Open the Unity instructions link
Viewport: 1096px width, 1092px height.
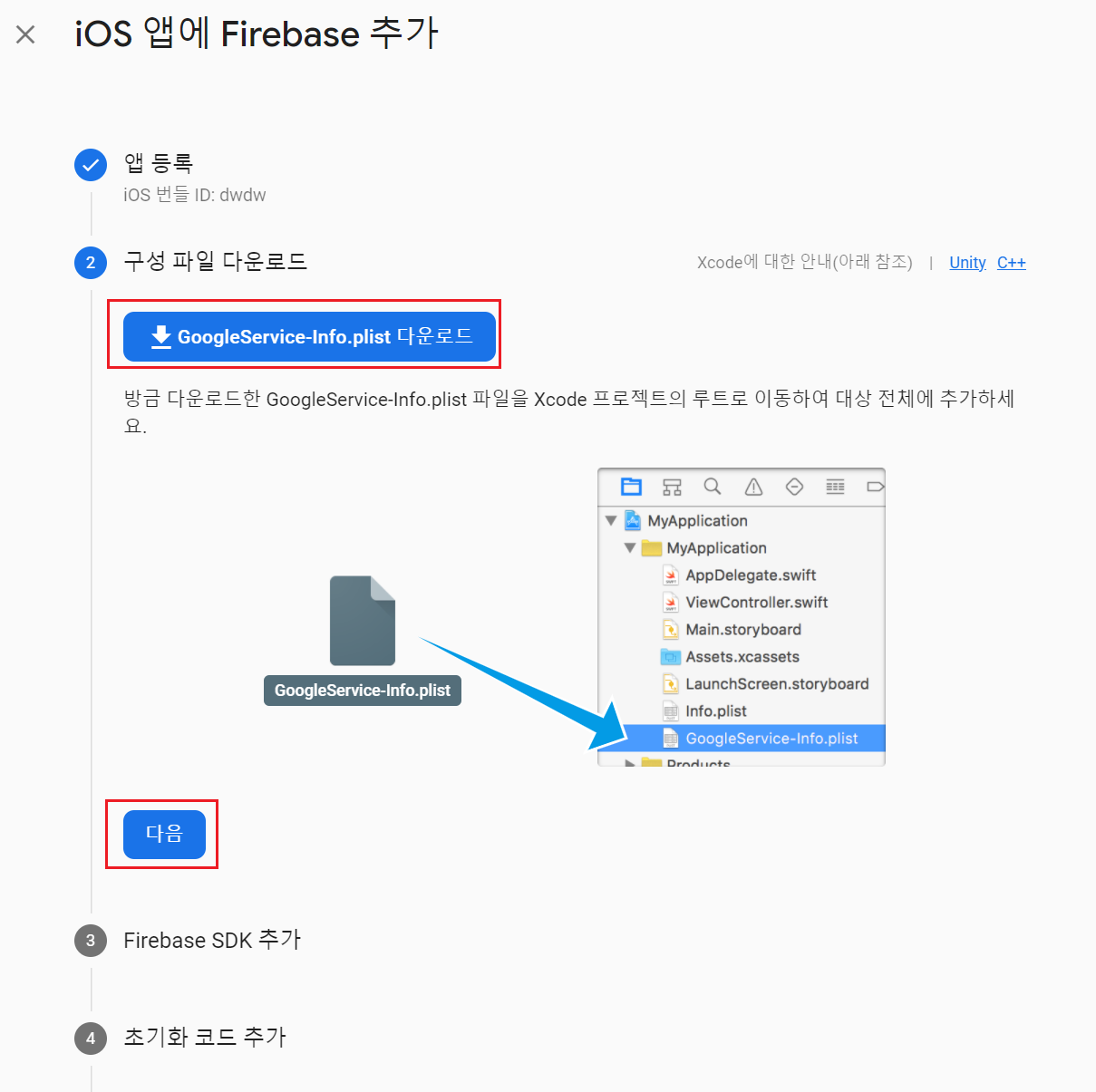967,263
